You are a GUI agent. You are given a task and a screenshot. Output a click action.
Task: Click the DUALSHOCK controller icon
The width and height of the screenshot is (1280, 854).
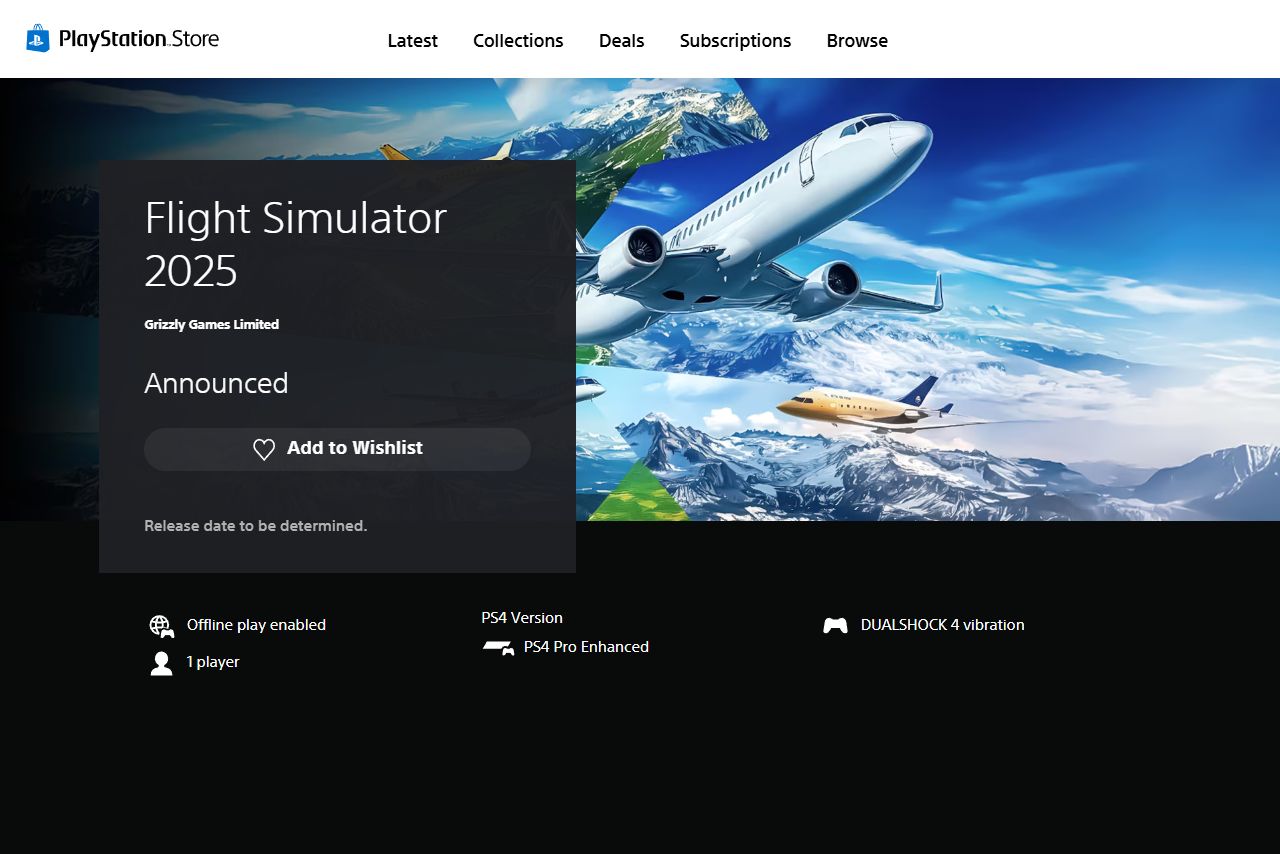[835, 625]
